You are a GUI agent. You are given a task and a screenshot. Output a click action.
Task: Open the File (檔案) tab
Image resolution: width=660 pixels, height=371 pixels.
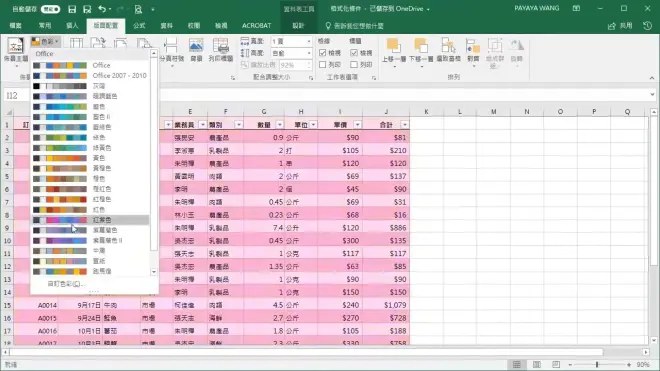pyautogui.click(x=16, y=26)
